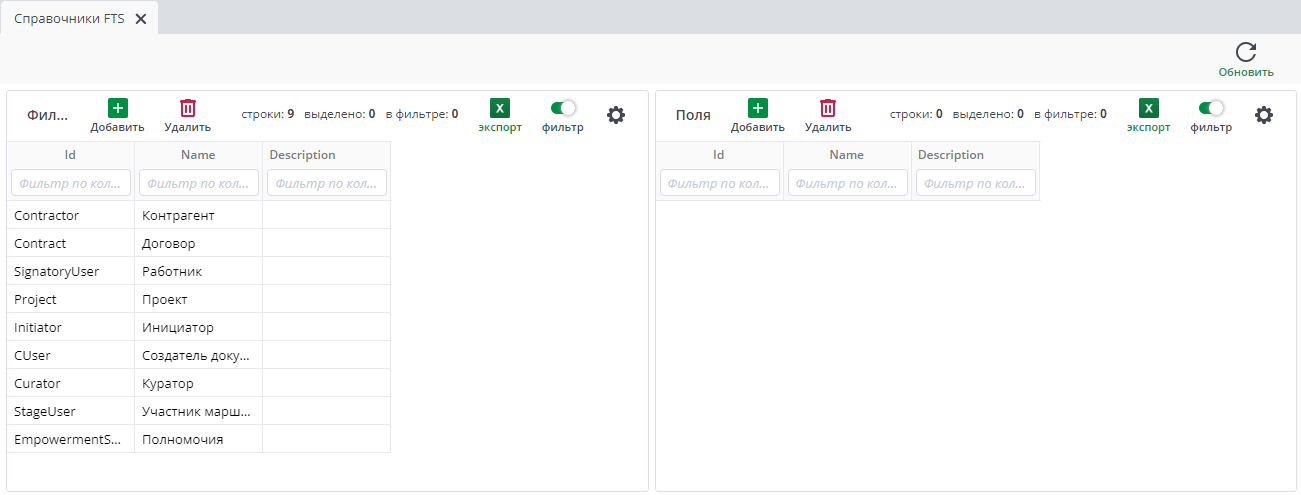
Task: Add a row in the Поля panel
Action: [x=758, y=109]
